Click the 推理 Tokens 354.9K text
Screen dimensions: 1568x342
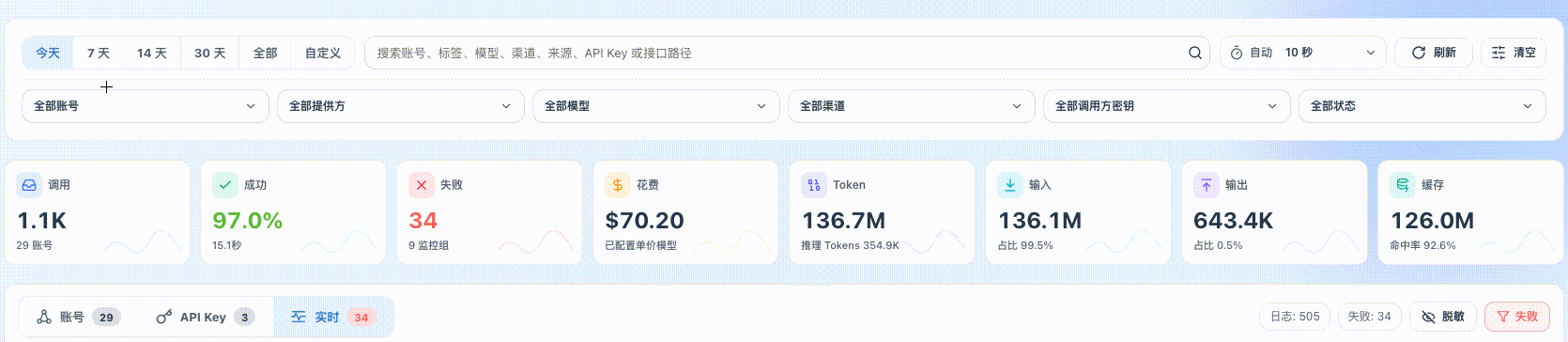click(850, 245)
